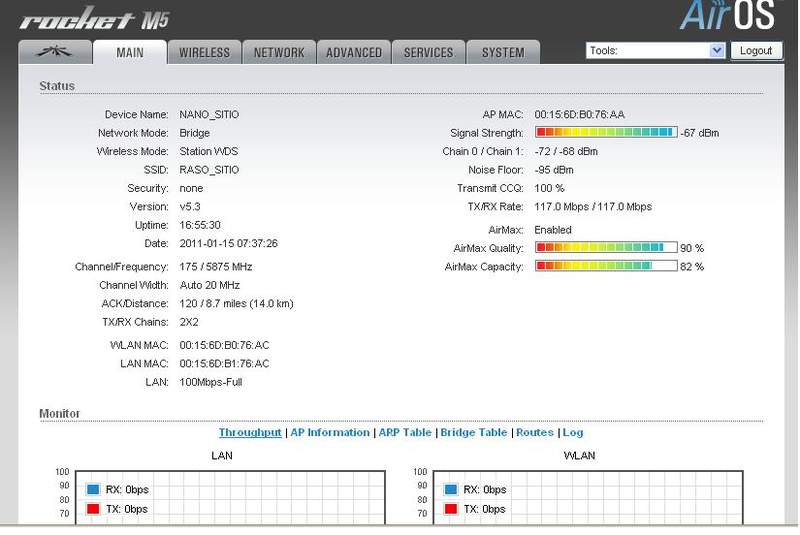The image size is (800, 535).
Task: Click blue RX legend square in WLAN chart
Action: [x=451, y=490]
